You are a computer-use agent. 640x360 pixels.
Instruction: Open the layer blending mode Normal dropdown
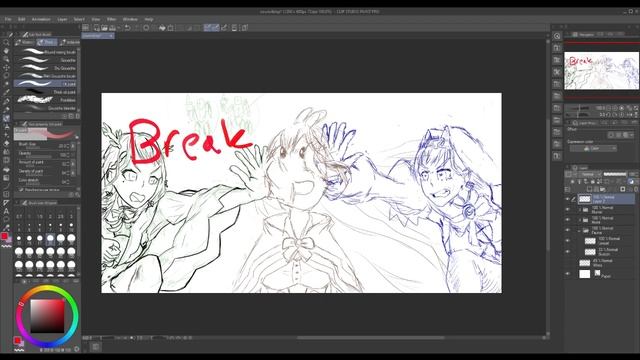590,174
